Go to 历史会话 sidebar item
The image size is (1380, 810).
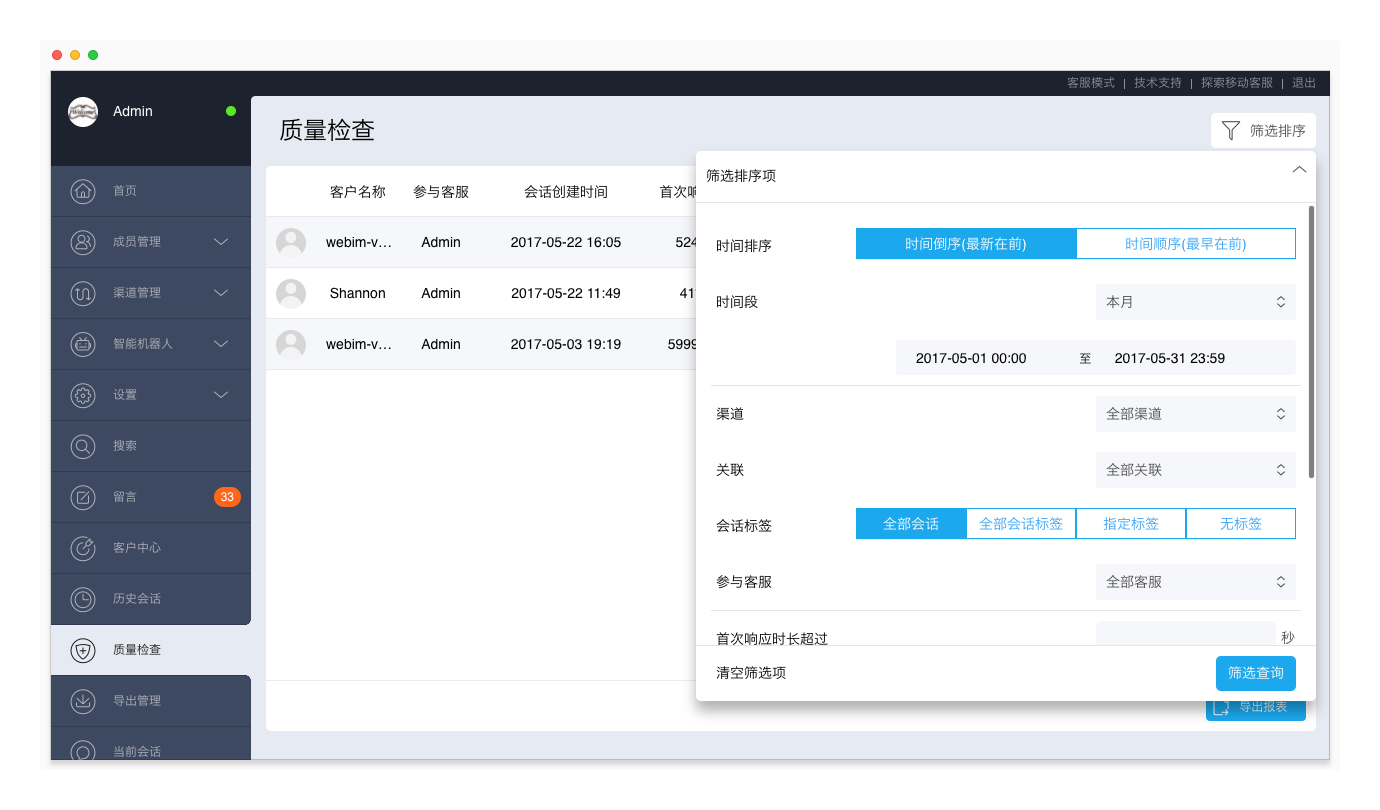coord(151,599)
